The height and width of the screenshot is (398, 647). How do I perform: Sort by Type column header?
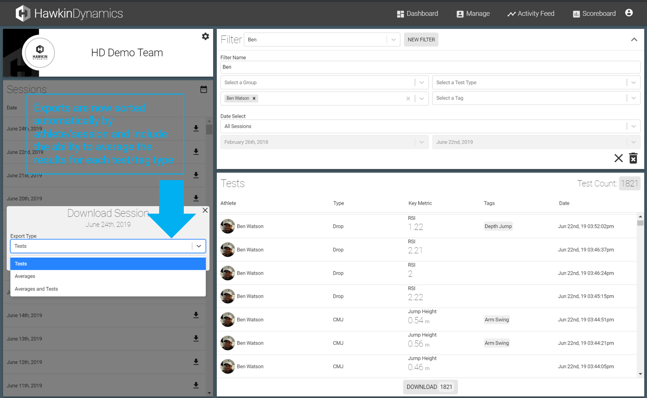(x=338, y=203)
